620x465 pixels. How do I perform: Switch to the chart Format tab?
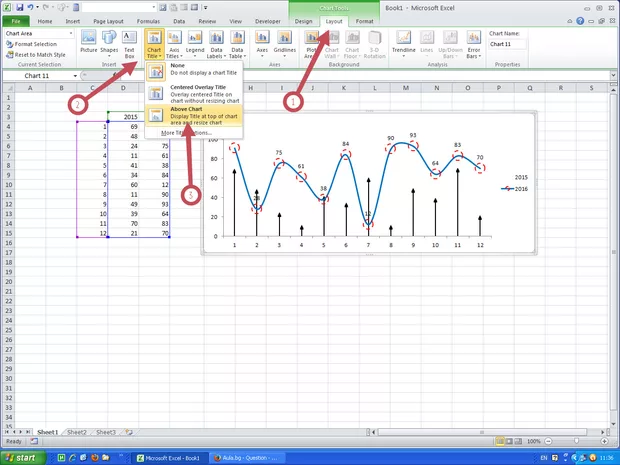pos(364,21)
